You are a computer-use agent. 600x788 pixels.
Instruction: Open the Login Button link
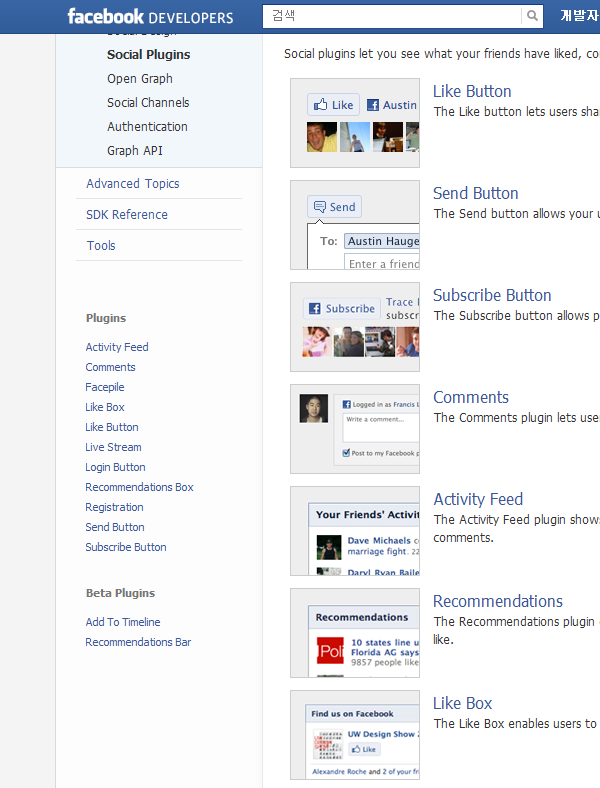115,467
